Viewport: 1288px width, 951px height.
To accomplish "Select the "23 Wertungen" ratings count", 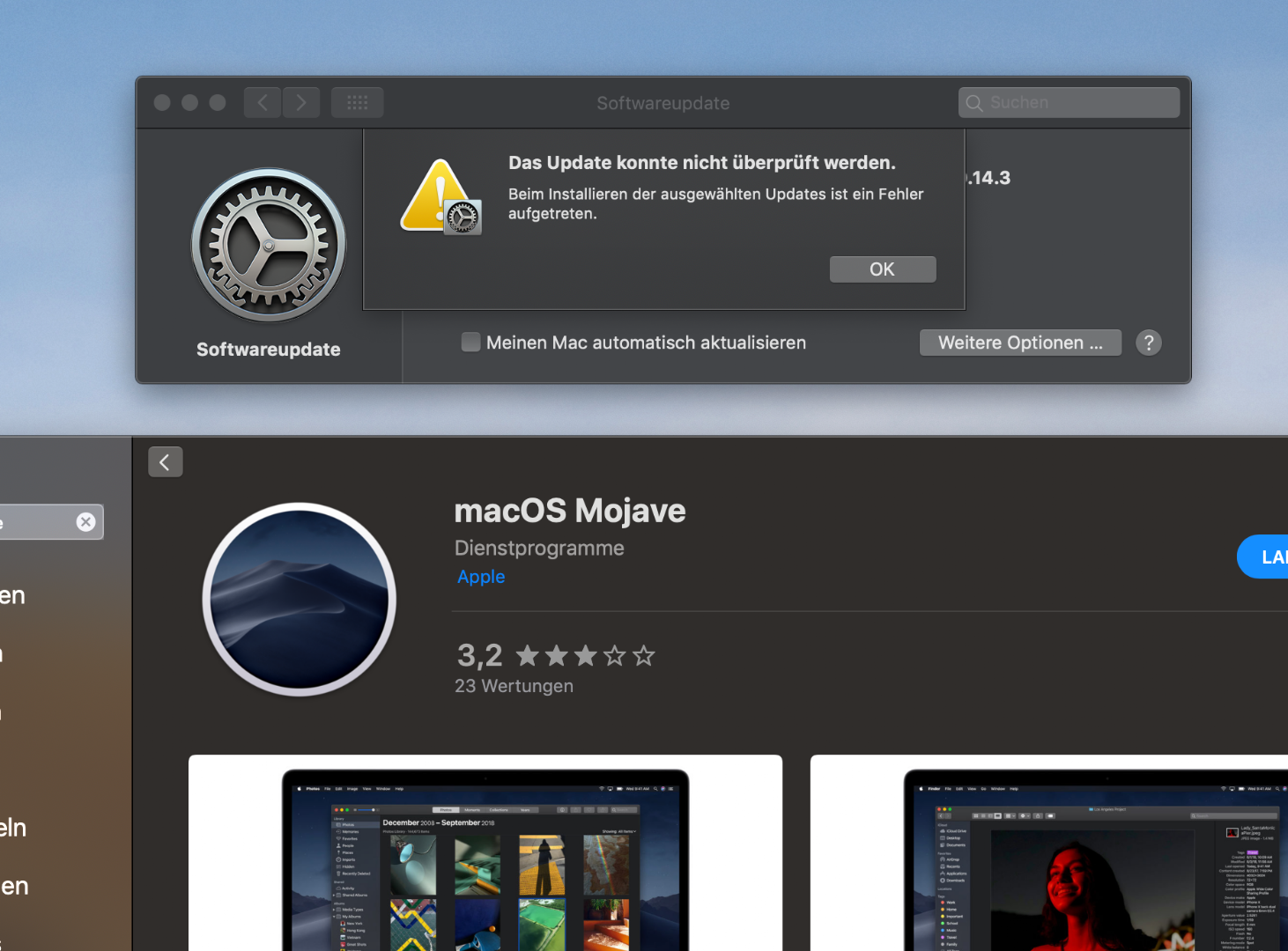I will [514, 686].
